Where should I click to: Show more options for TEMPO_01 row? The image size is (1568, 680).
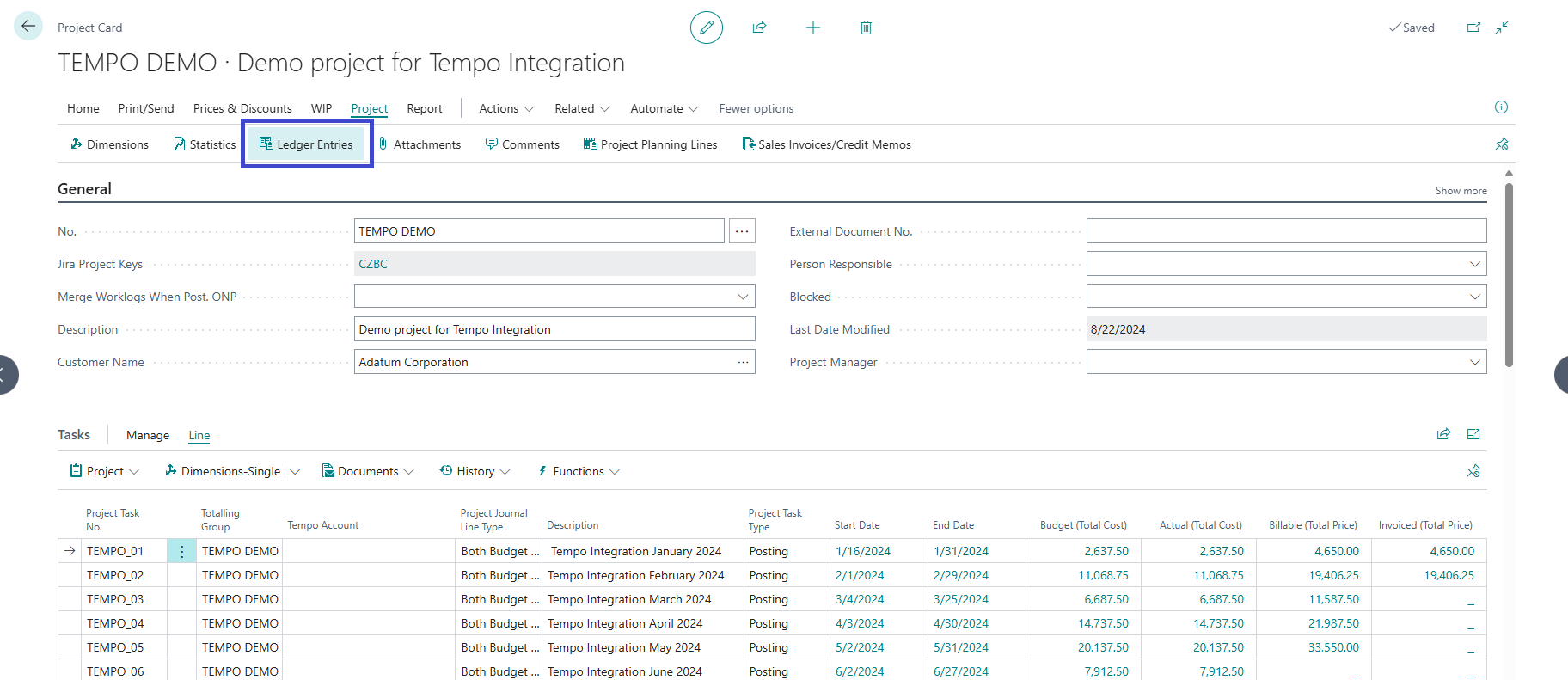click(x=182, y=551)
